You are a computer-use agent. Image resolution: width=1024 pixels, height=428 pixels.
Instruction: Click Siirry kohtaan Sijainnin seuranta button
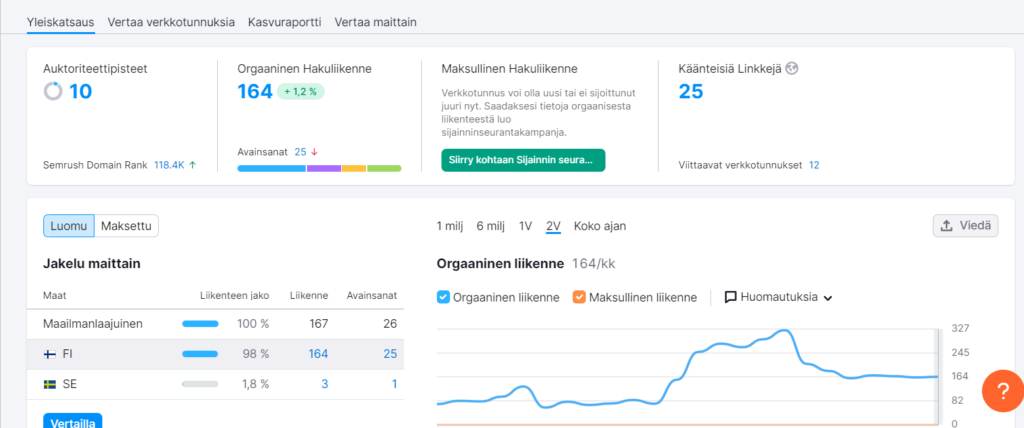[523, 160]
